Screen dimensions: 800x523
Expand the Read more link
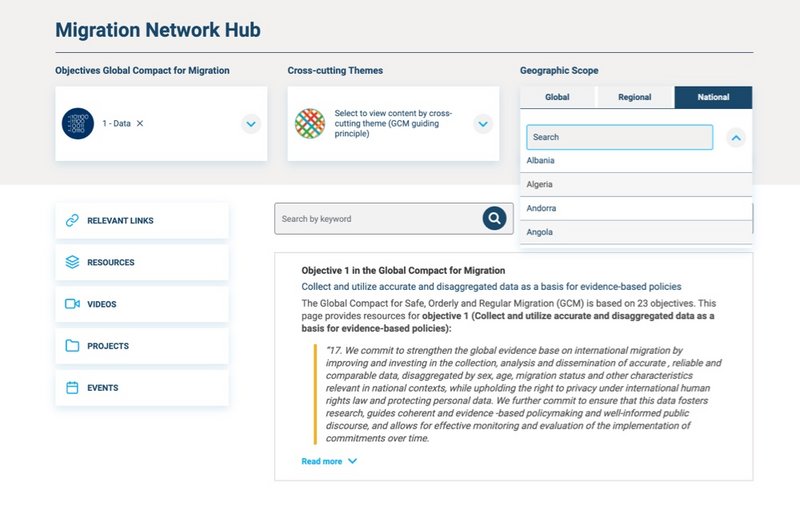coord(322,461)
